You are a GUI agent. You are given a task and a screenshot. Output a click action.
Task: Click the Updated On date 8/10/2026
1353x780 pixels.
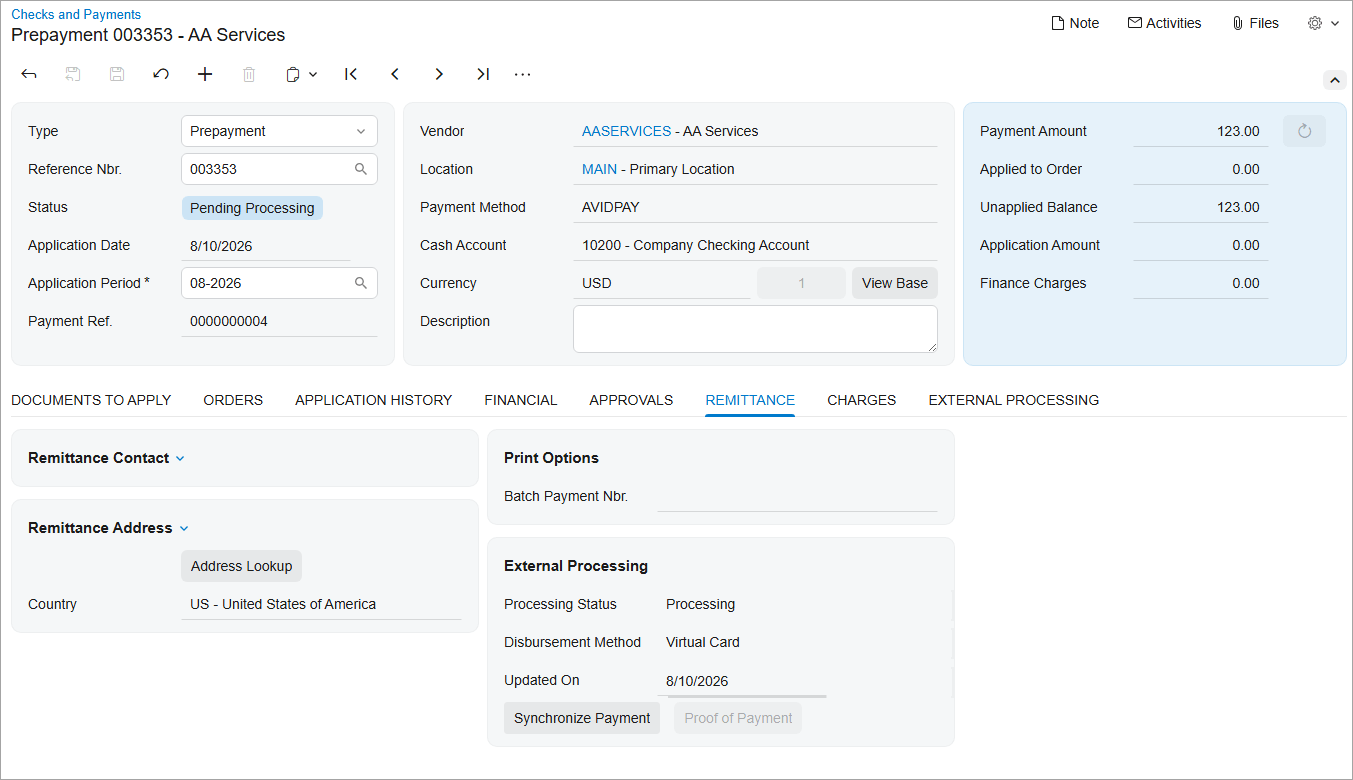coord(697,681)
